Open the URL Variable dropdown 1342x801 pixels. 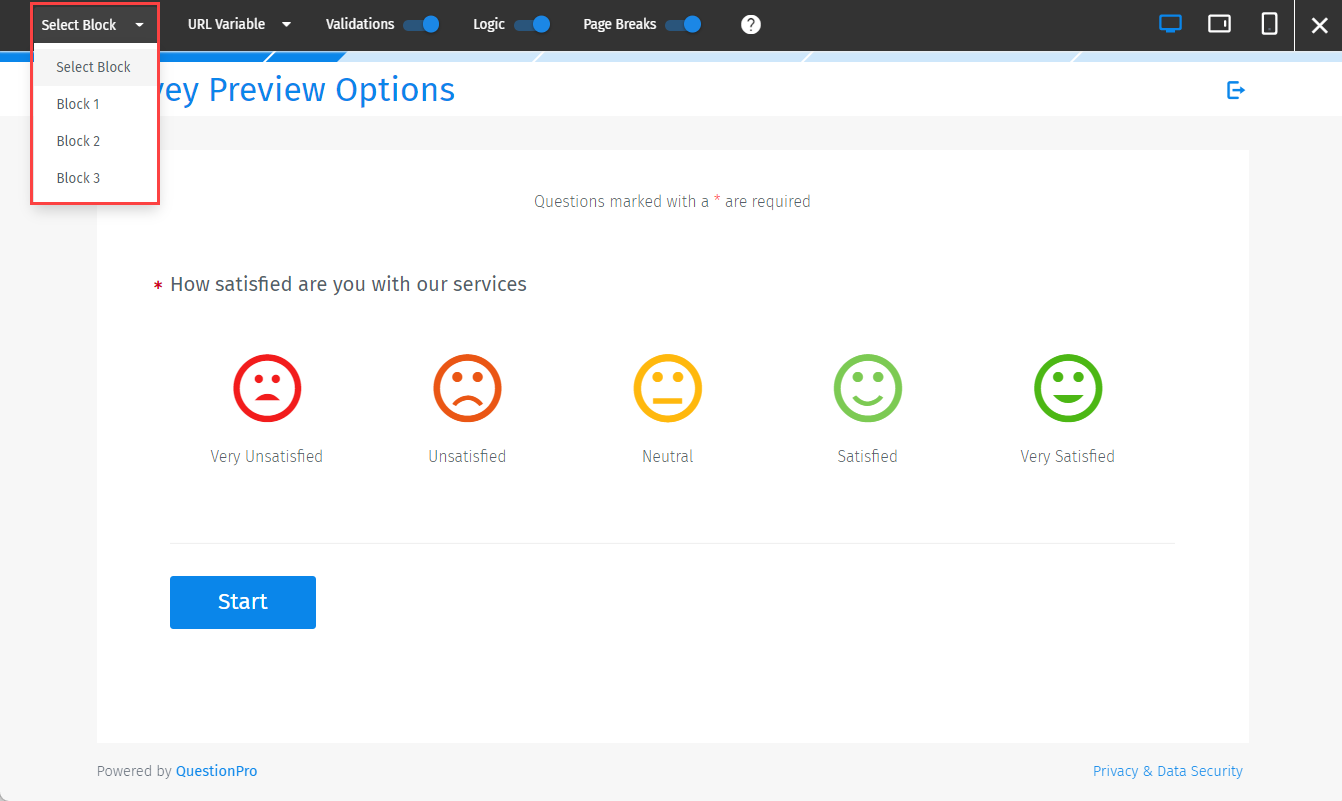tap(238, 23)
